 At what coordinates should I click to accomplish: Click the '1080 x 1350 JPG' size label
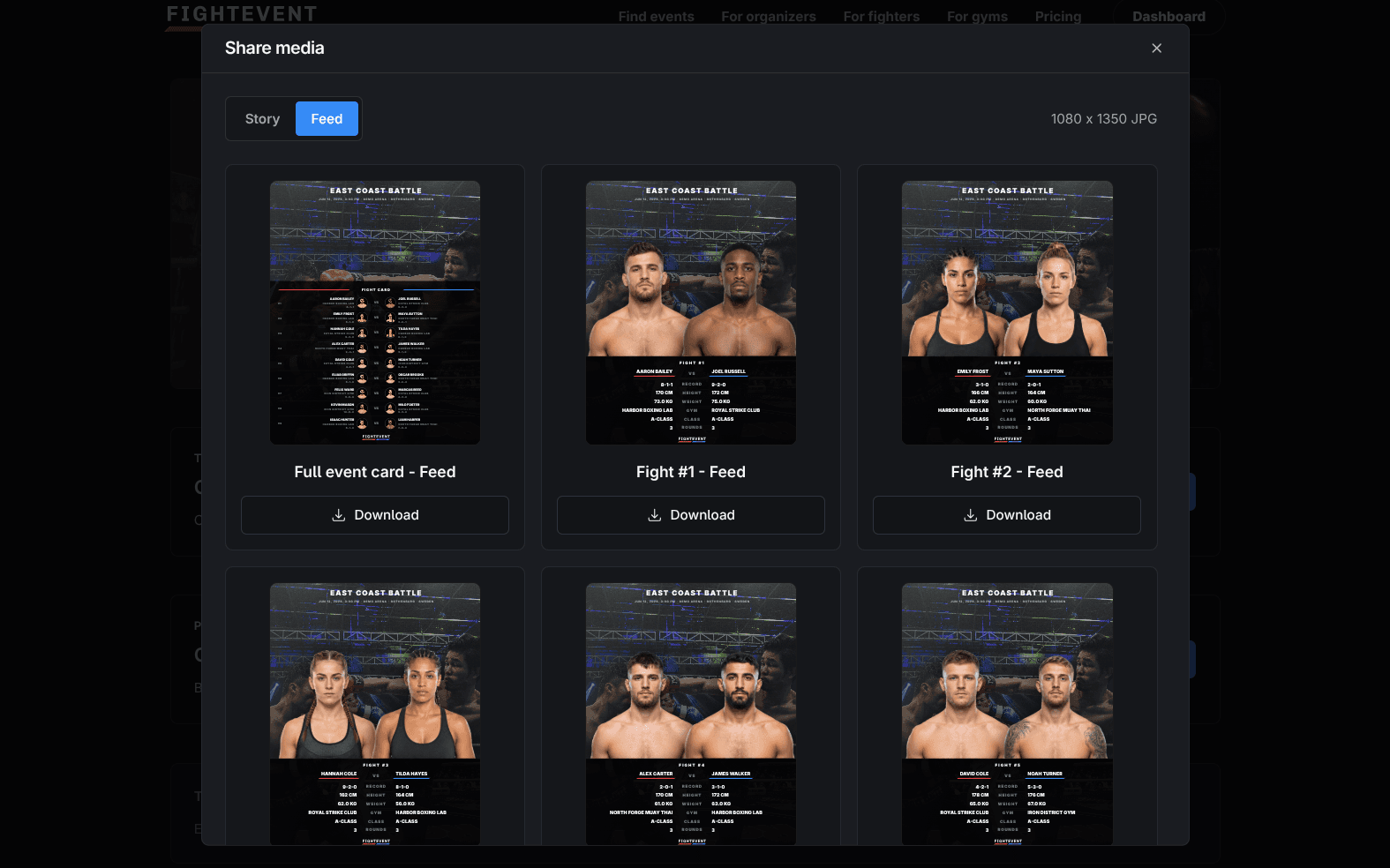coord(1103,119)
